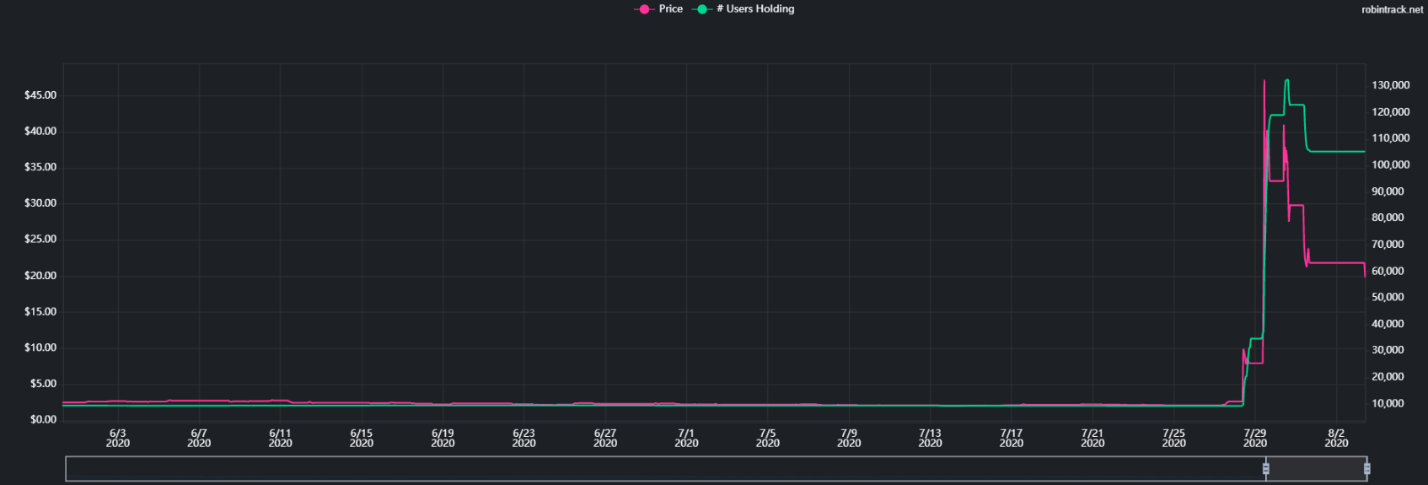The width and height of the screenshot is (1428, 485).
Task: Click the 6/3 2020 date axis label
Action: pos(118,439)
